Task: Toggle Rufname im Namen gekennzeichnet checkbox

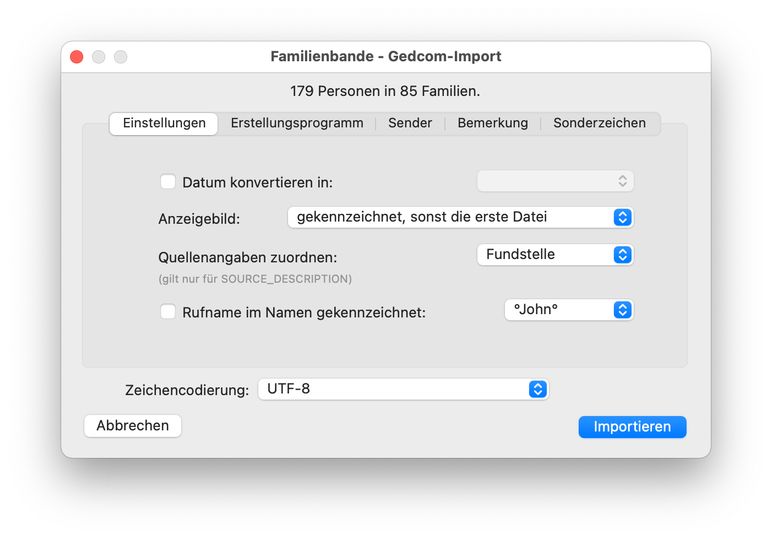Action: click(168, 312)
